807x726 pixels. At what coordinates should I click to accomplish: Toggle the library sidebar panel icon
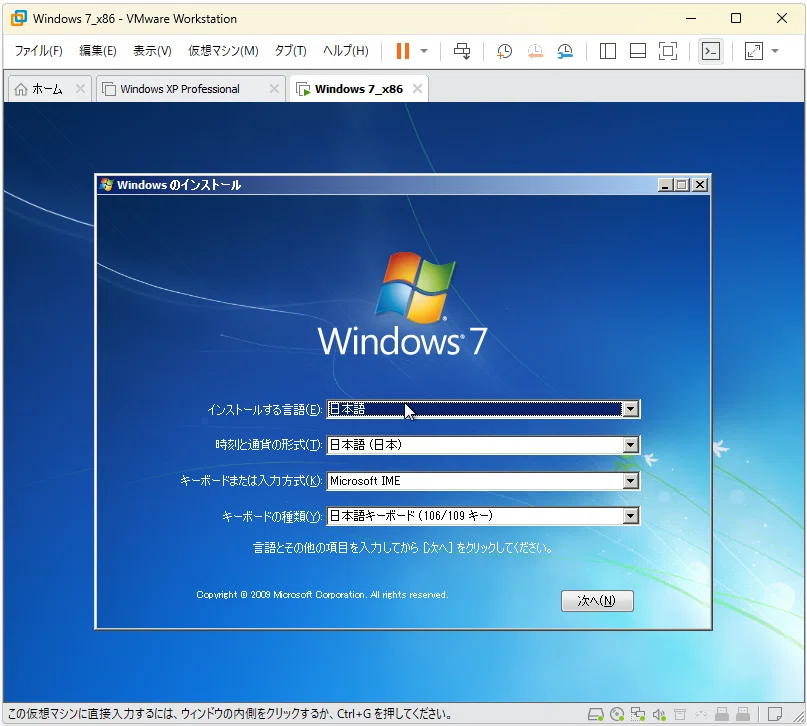pyautogui.click(x=608, y=51)
